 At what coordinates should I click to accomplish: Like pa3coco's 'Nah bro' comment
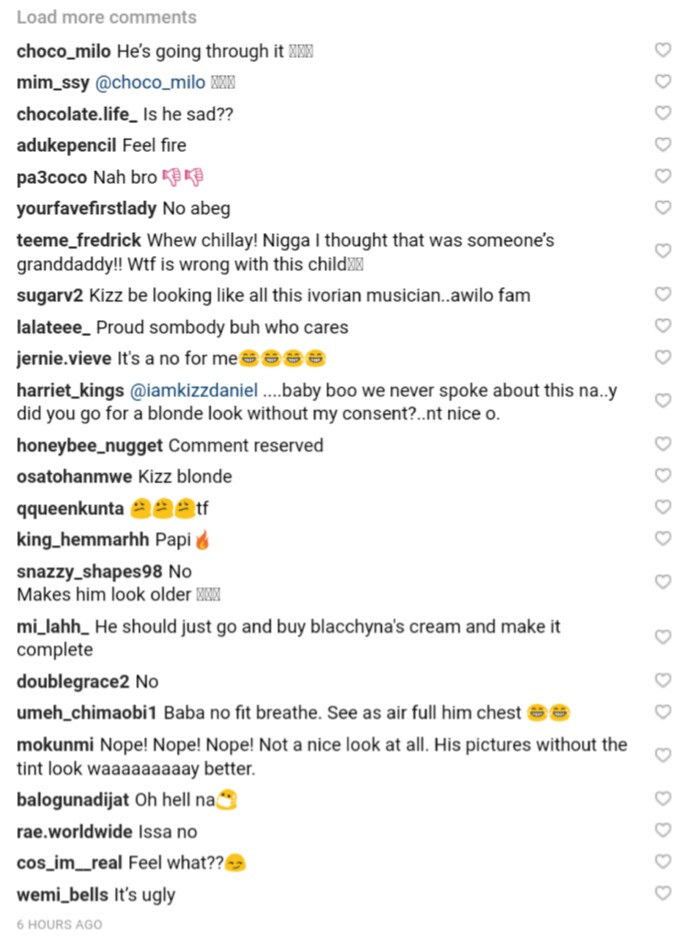coord(662,177)
